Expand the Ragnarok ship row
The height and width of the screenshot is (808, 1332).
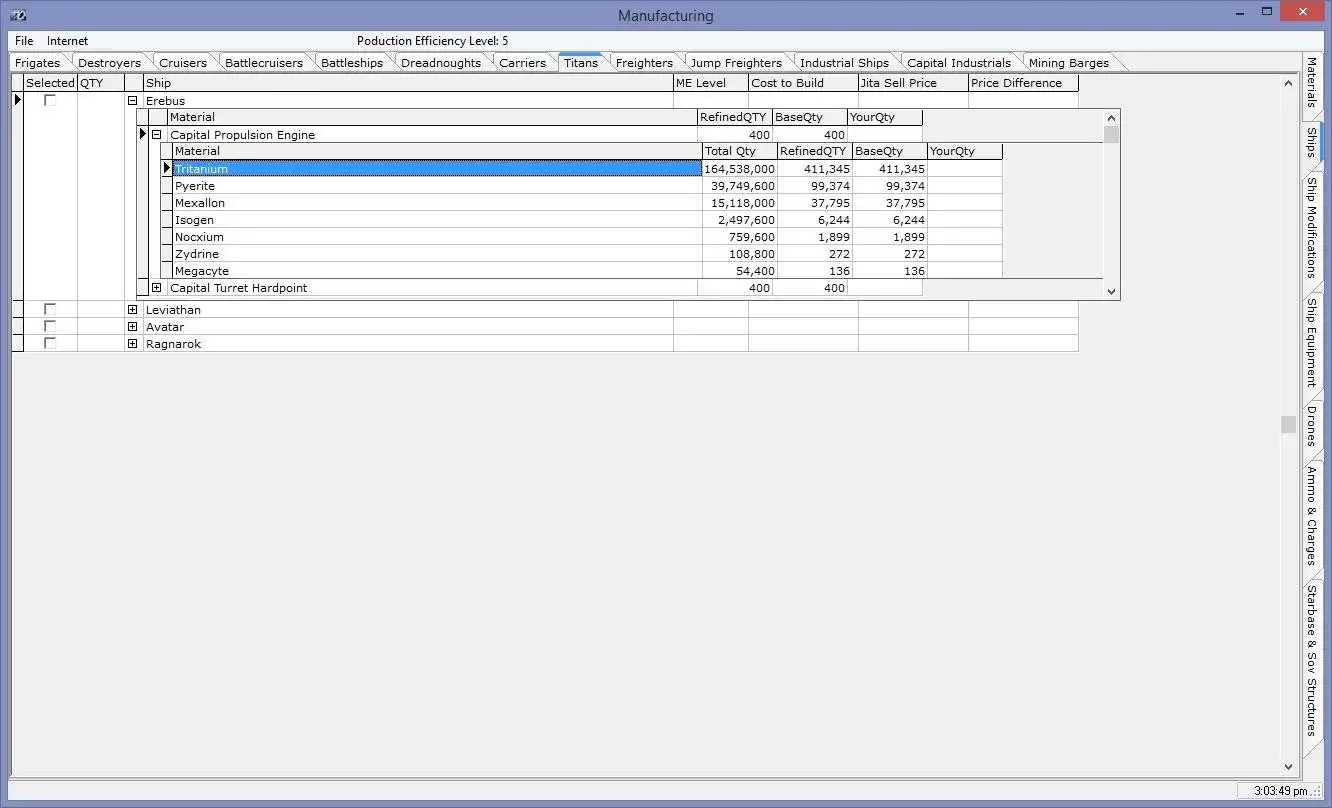132,344
